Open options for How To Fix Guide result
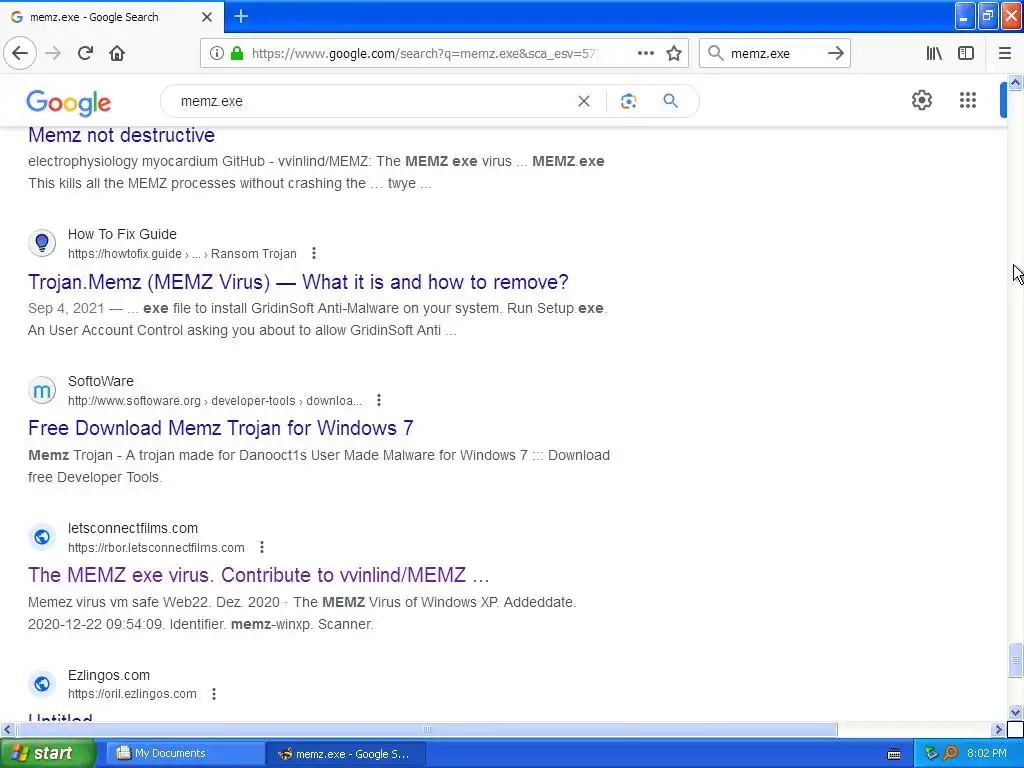 coord(314,253)
